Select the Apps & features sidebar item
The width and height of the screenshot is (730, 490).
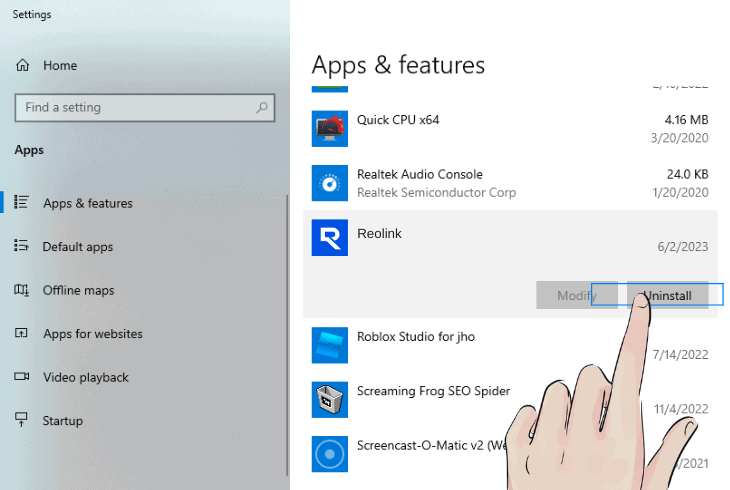pyautogui.click(x=88, y=203)
